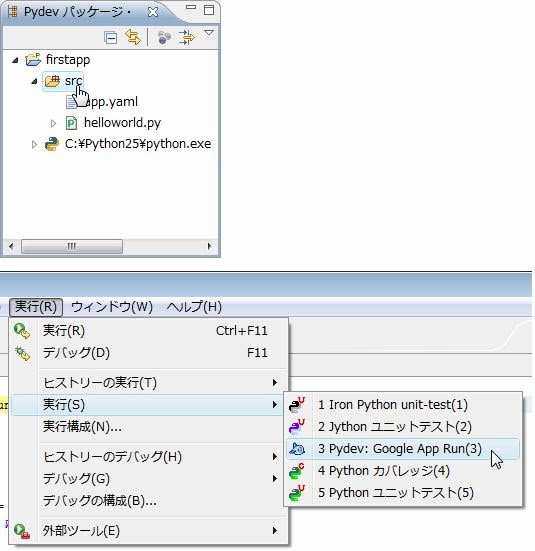Open ヒストリーのデバッグ(H) submenu
This screenshot has height=551, width=535.
point(149,457)
